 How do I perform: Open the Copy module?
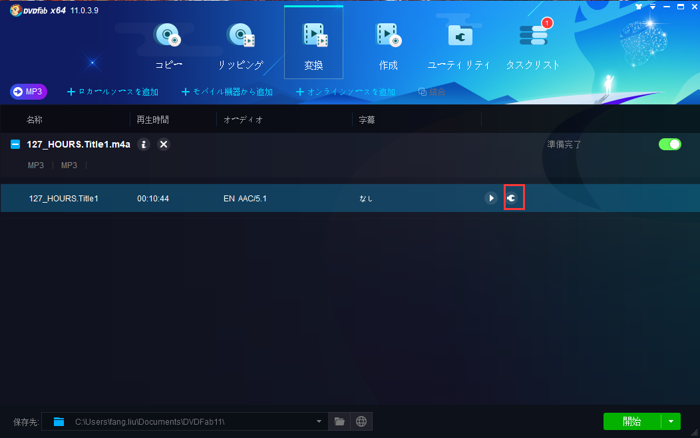tap(168, 46)
